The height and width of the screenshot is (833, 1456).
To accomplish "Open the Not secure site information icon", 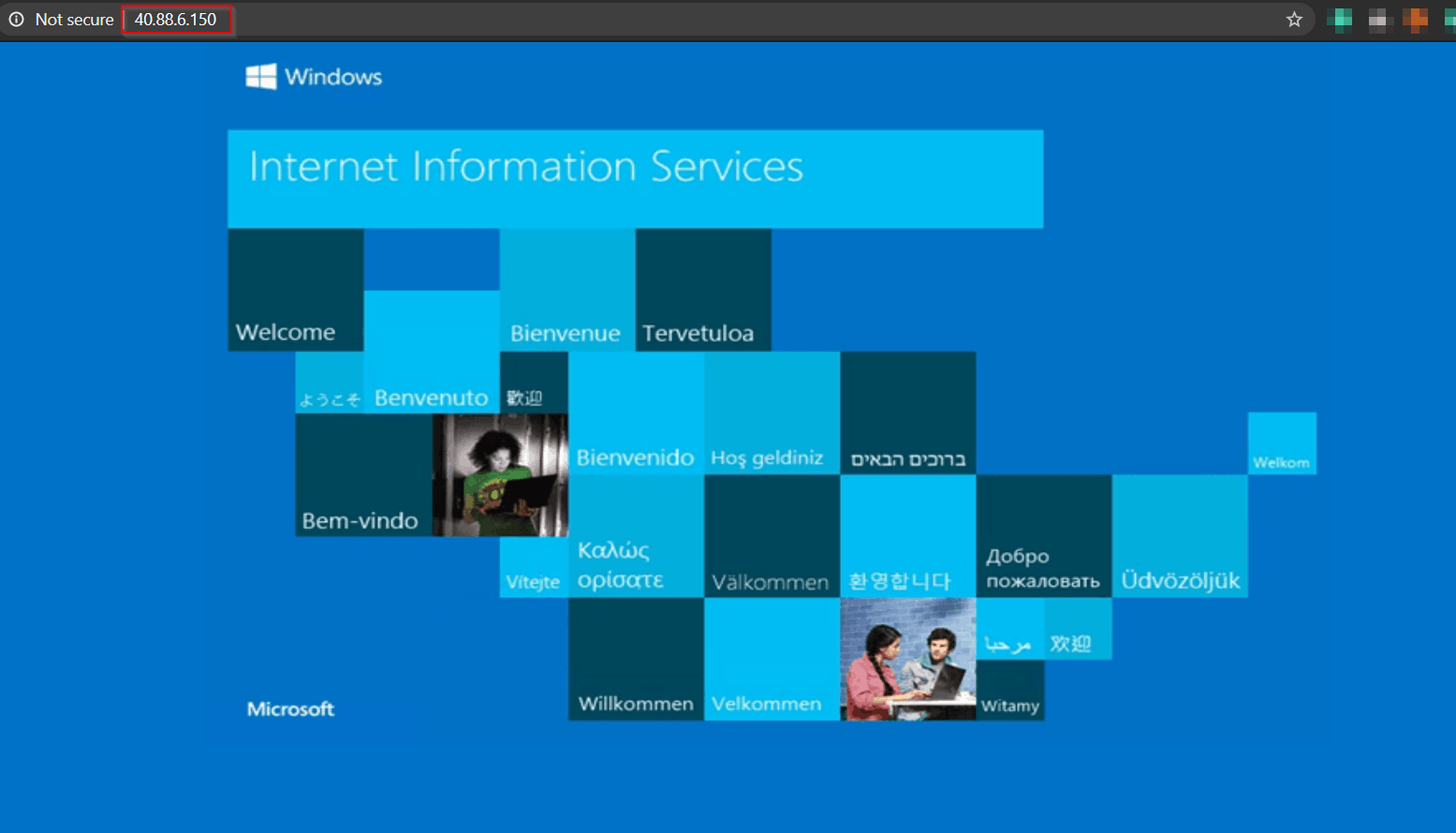I will pos(16,19).
